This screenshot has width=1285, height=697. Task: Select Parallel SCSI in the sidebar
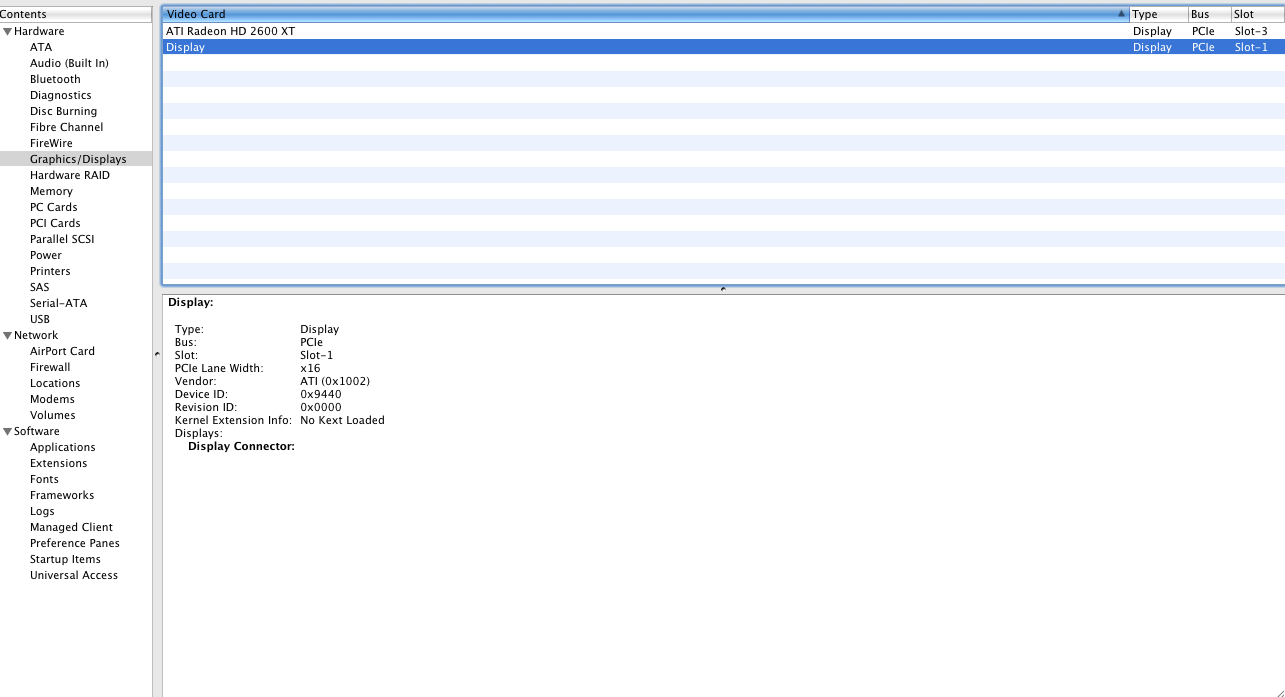62,239
